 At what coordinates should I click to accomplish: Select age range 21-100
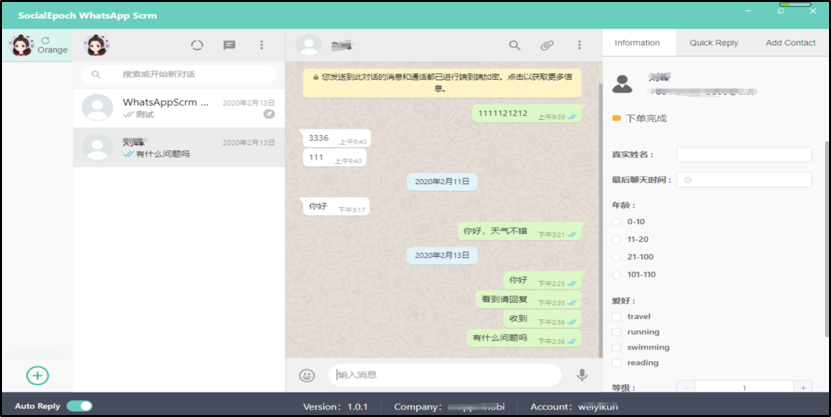coord(616,257)
